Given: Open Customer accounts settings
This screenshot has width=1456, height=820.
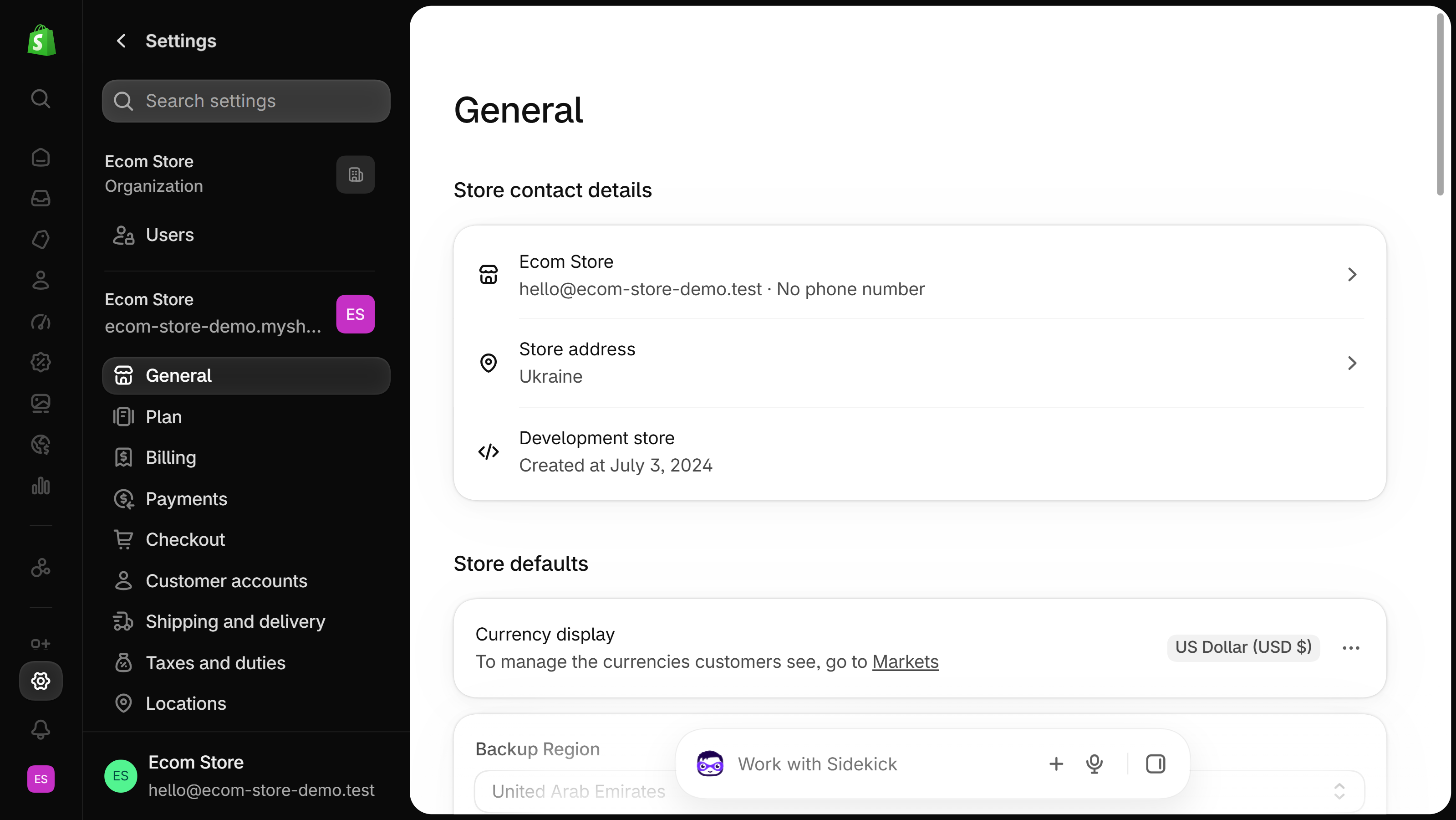Looking at the screenshot, I should tap(246, 581).
